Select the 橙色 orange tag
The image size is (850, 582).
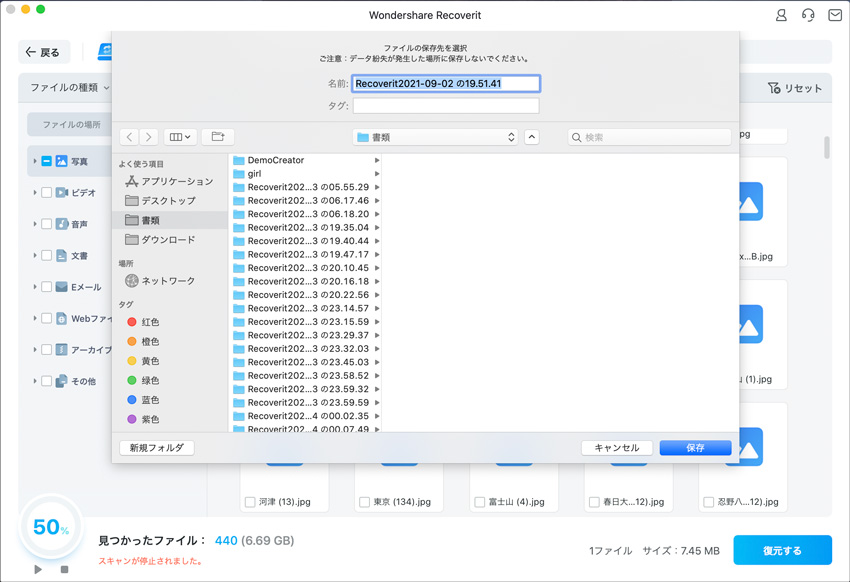(x=144, y=341)
